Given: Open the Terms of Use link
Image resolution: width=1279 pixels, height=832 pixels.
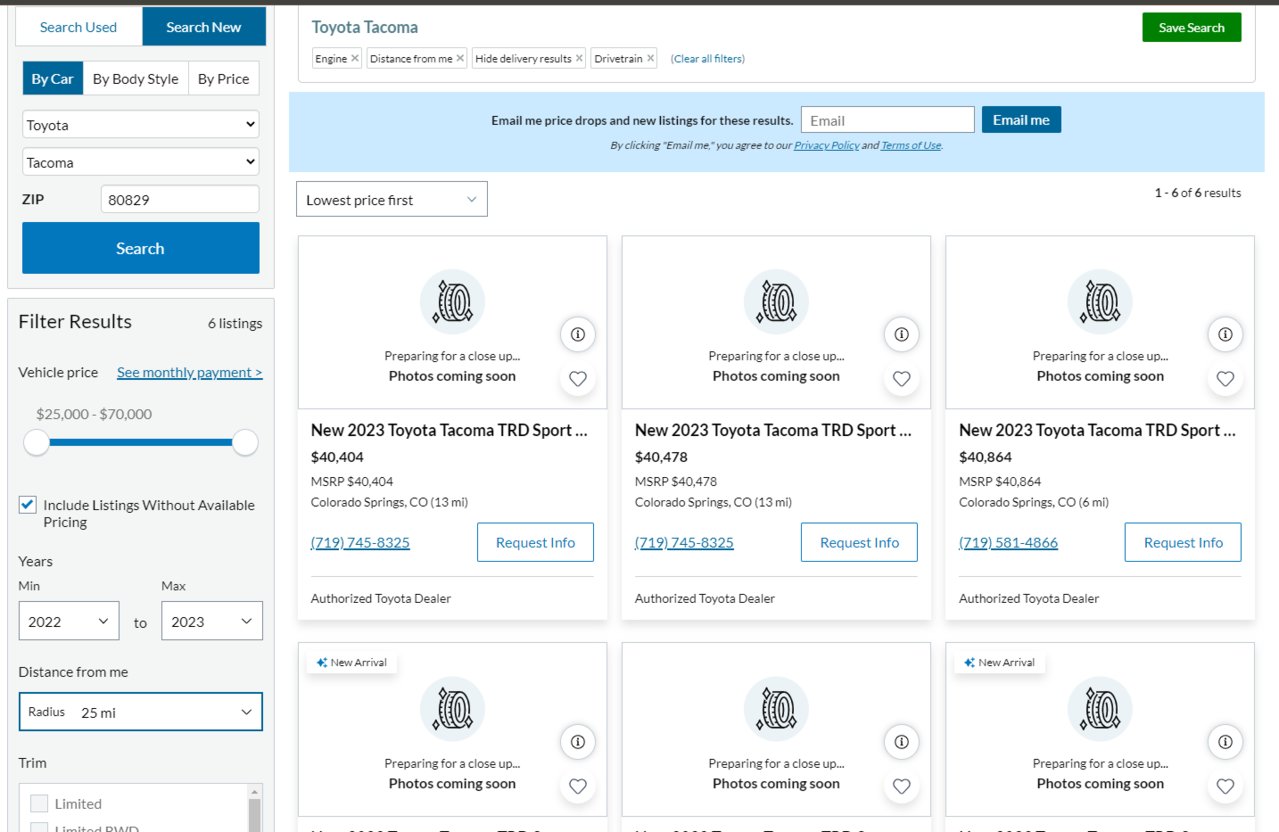Looking at the screenshot, I should click(911, 145).
